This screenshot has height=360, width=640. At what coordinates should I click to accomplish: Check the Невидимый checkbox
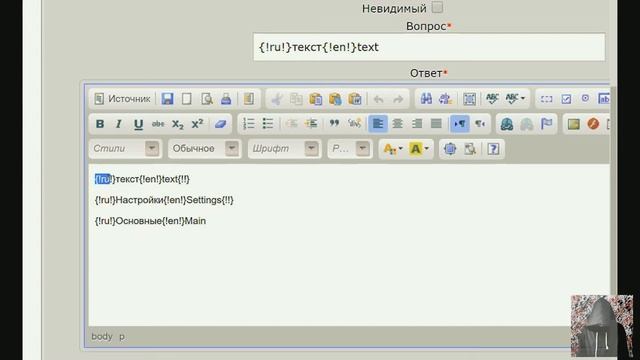coord(437,7)
